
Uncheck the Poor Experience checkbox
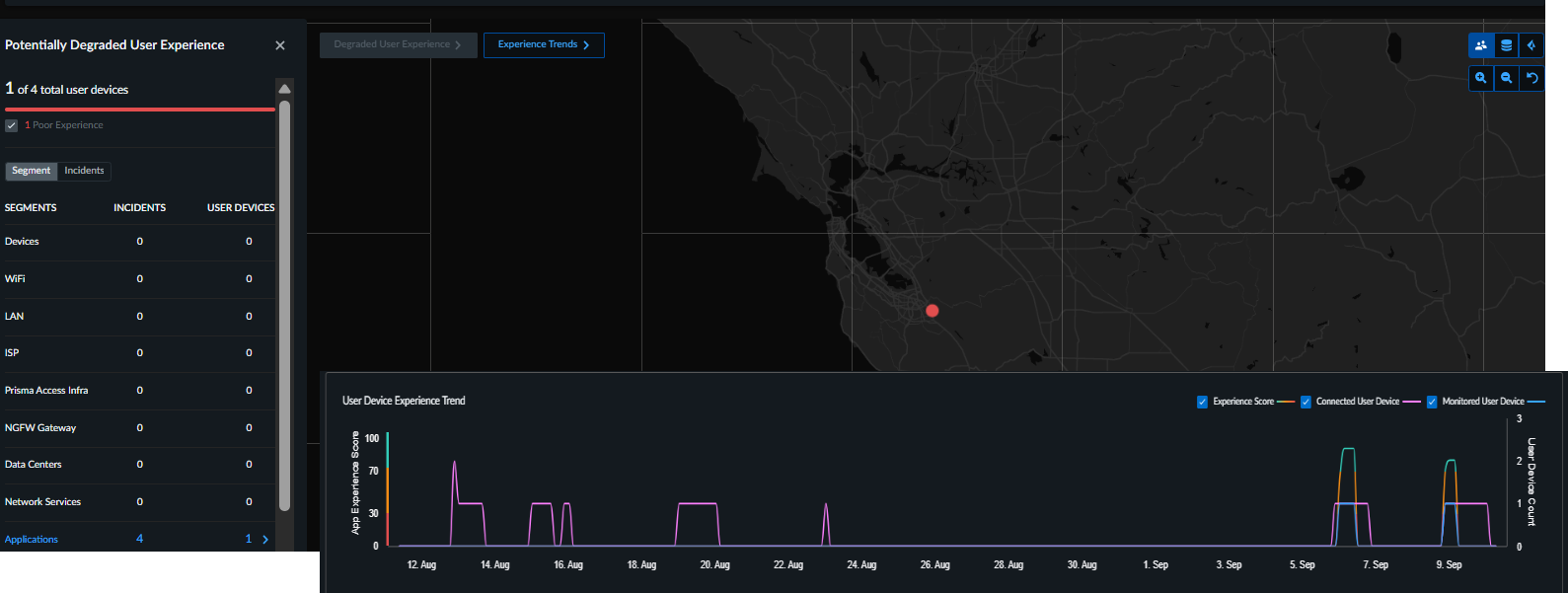[x=12, y=125]
